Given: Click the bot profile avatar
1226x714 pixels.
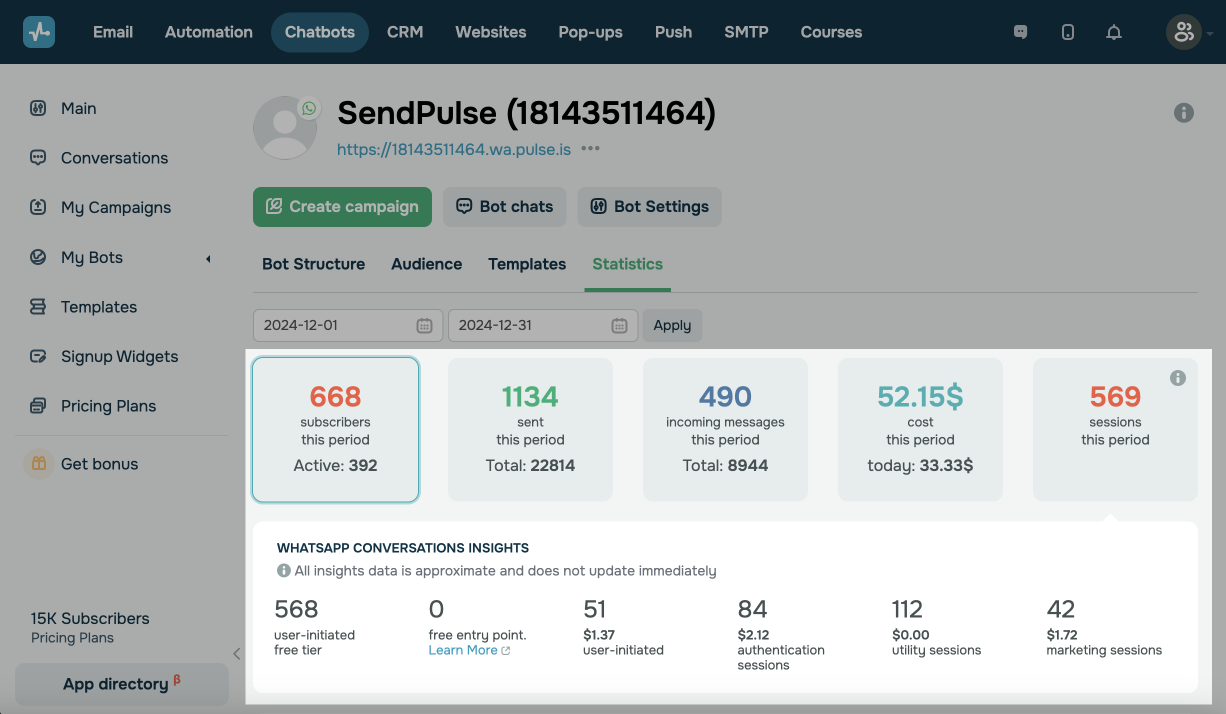Looking at the screenshot, I should click(284, 128).
